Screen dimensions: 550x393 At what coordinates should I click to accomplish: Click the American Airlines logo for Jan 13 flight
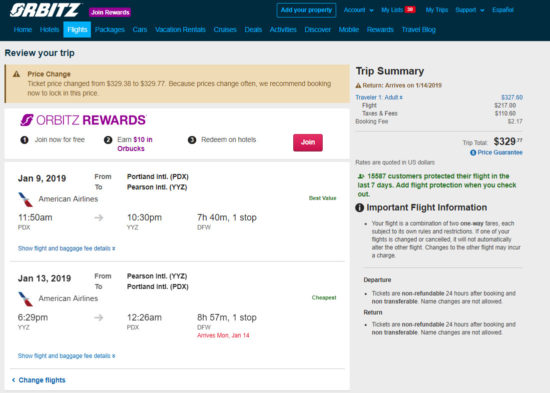click(x=25, y=299)
